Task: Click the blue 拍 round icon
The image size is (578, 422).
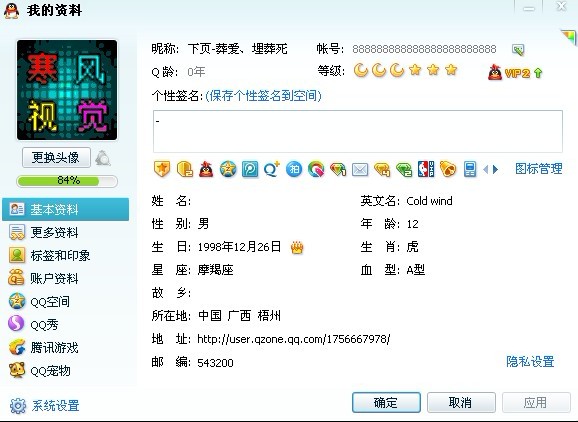Action: (x=294, y=169)
